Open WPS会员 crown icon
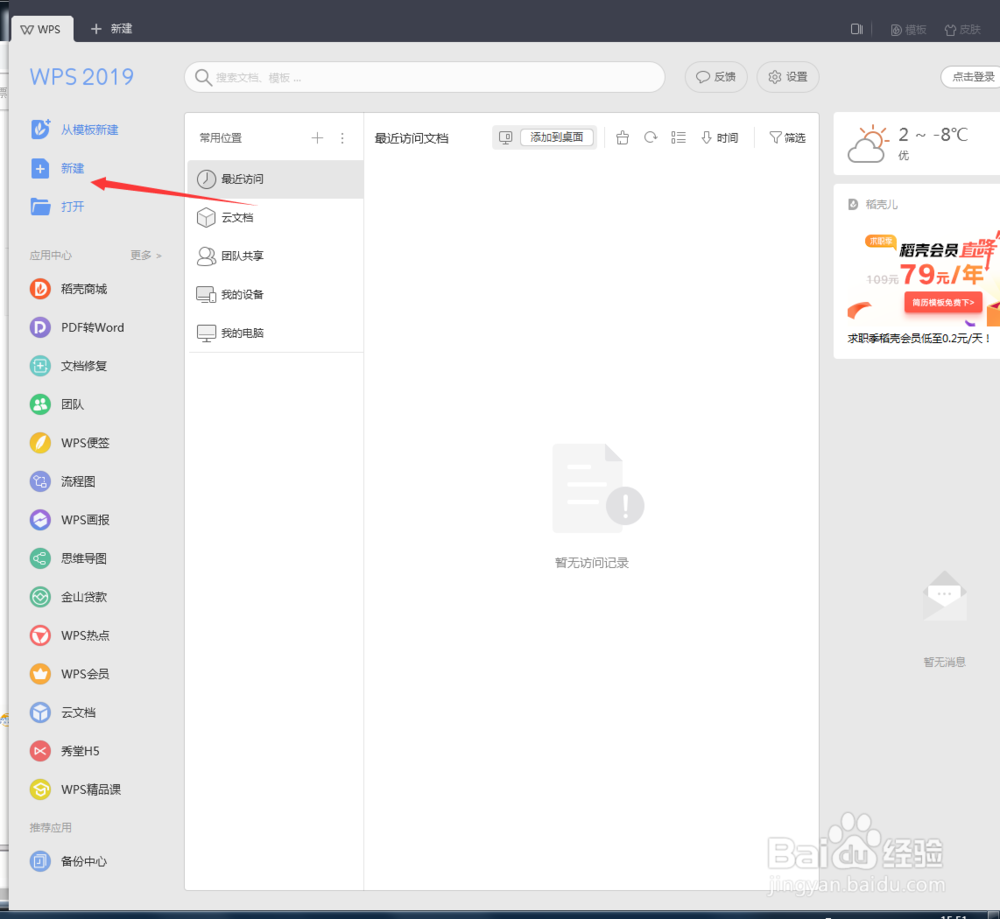Screen dimensions: 1000x919 click(40, 674)
